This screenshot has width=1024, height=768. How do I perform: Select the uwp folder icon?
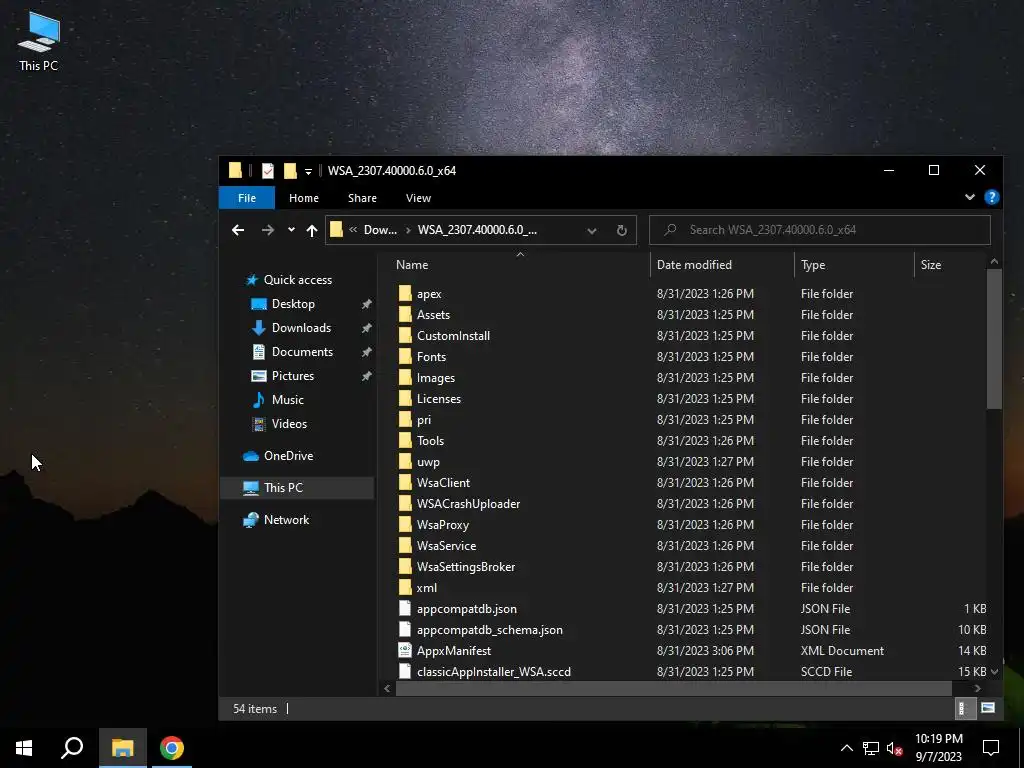tap(405, 462)
